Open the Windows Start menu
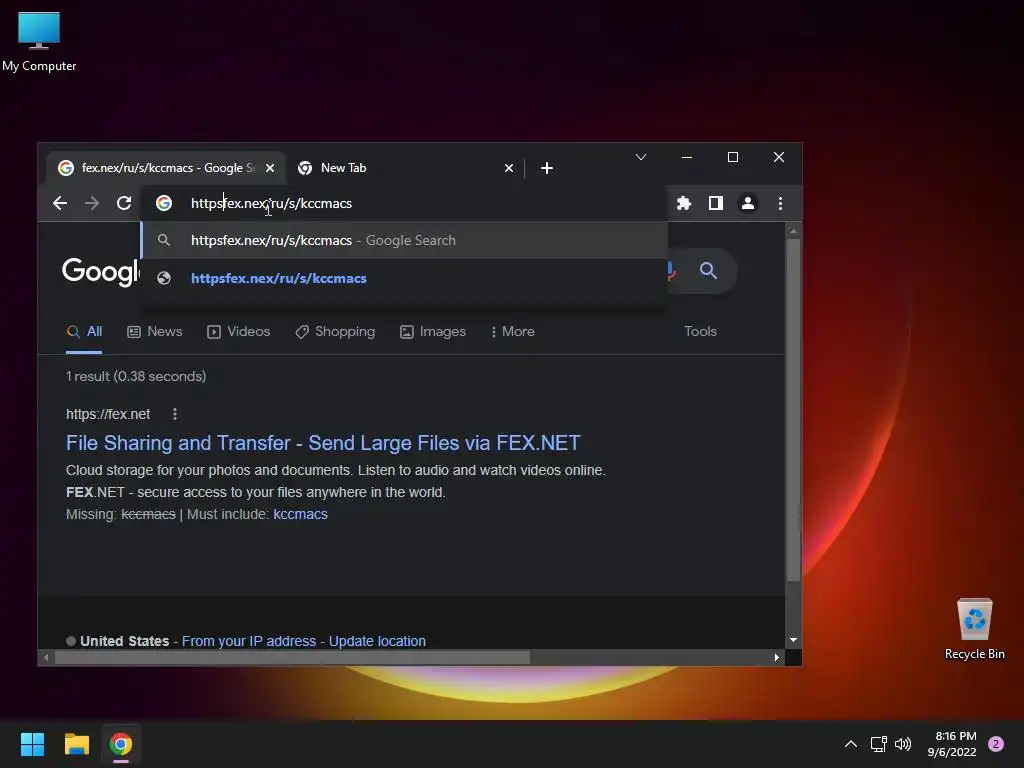Screen dimensions: 1024x768 coord(32,744)
